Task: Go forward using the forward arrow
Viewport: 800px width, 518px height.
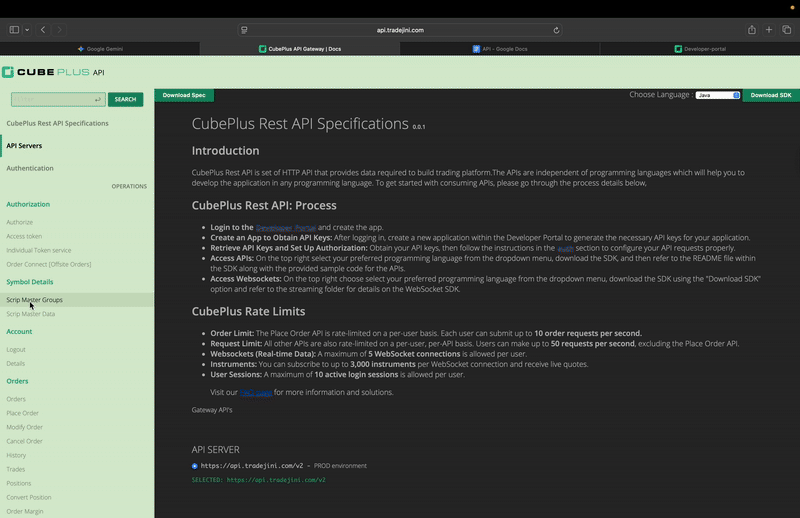Action: (x=59, y=30)
